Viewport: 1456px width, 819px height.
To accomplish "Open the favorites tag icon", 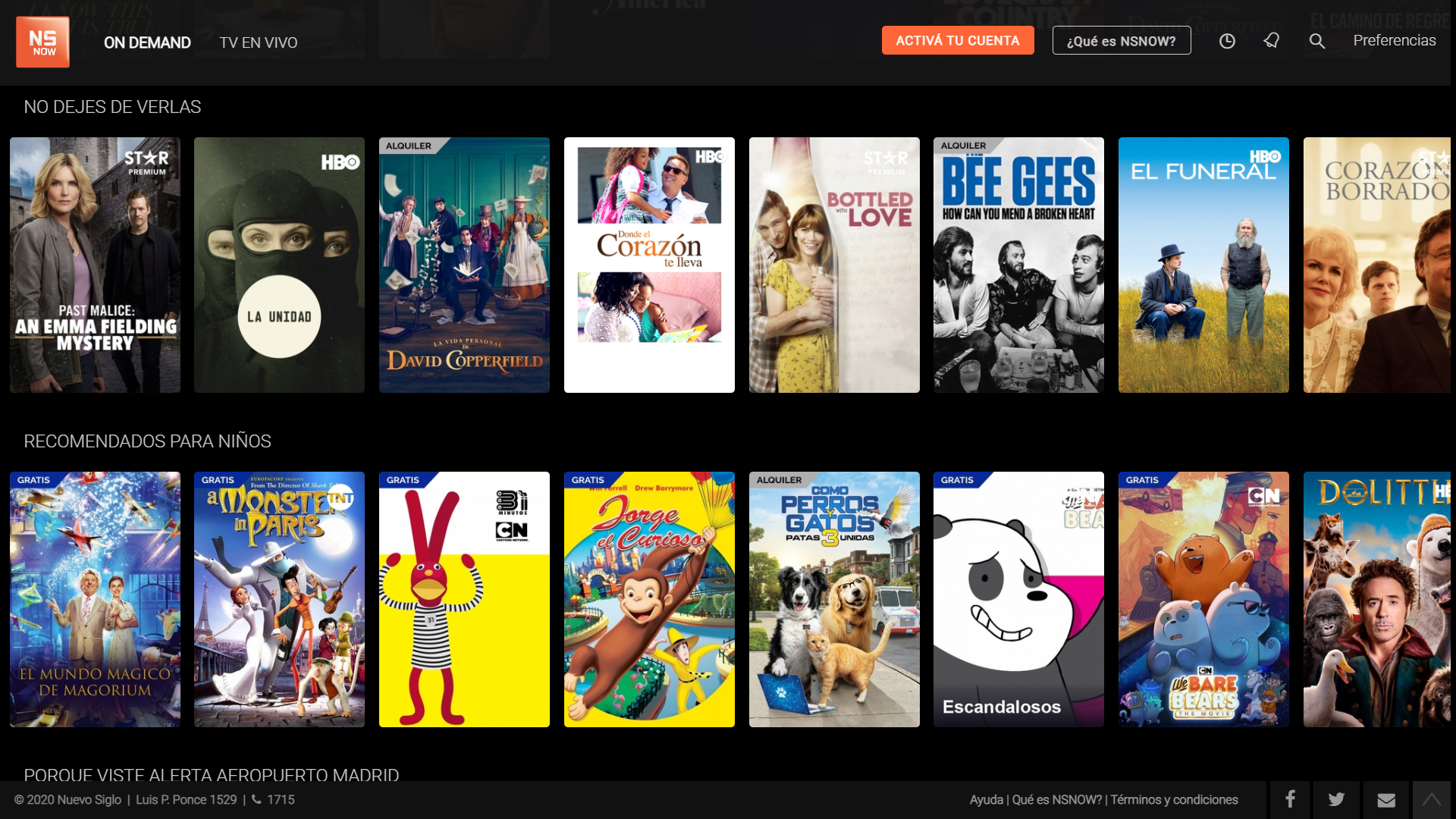I will coord(1272,41).
